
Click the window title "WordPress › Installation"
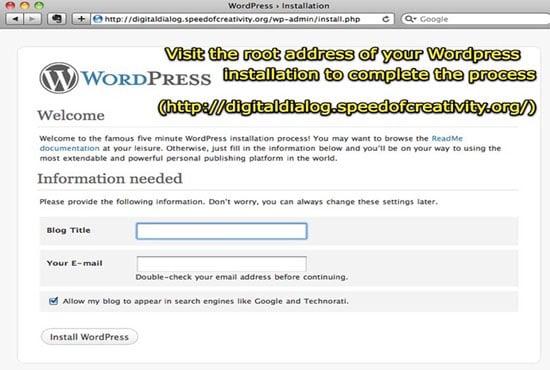pyautogui.click(x=279, y=6)
